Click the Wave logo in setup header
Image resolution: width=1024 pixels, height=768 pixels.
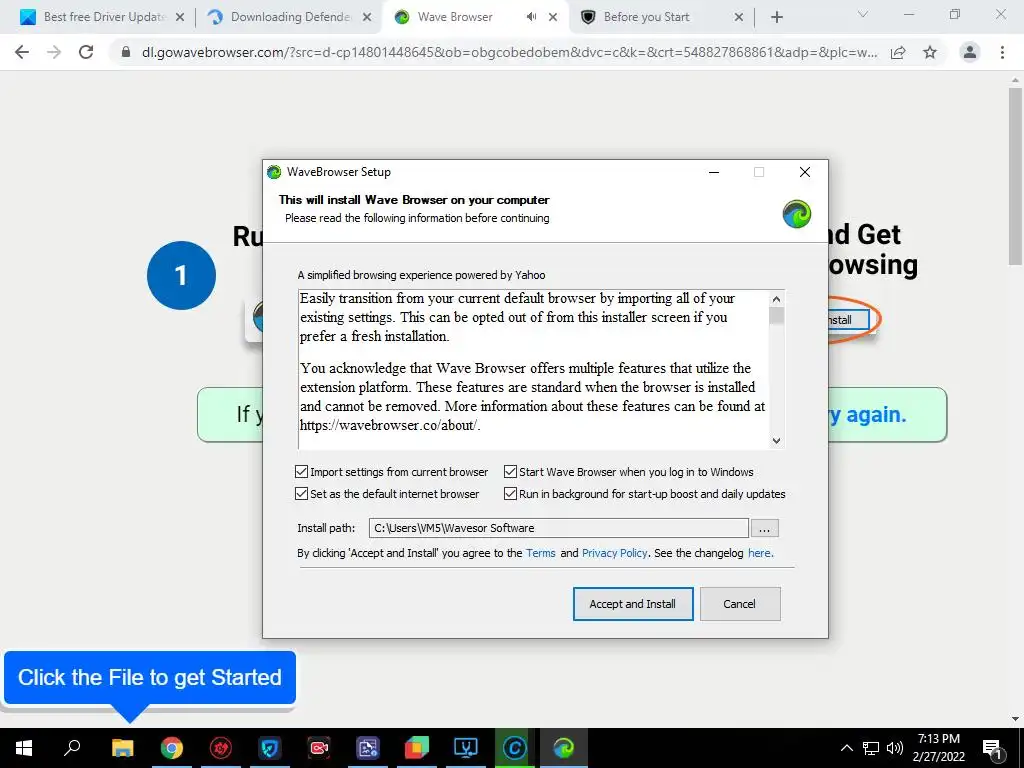click(797, 214)
